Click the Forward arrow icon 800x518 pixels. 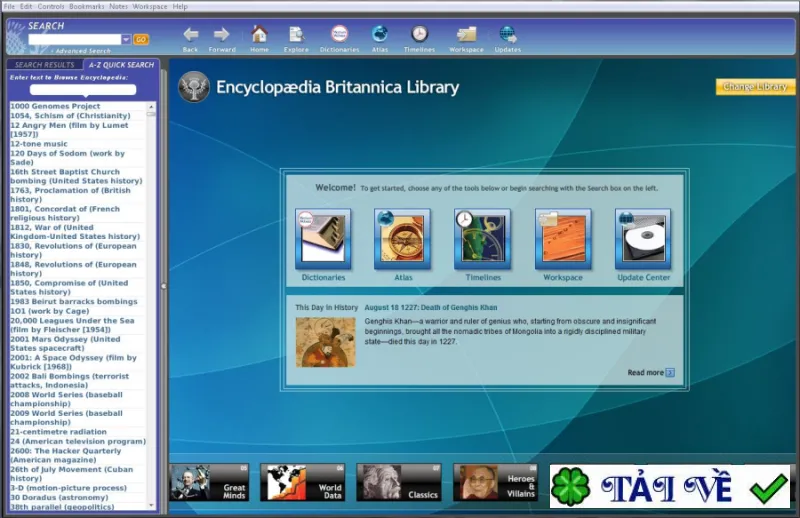tap(221, 35)
